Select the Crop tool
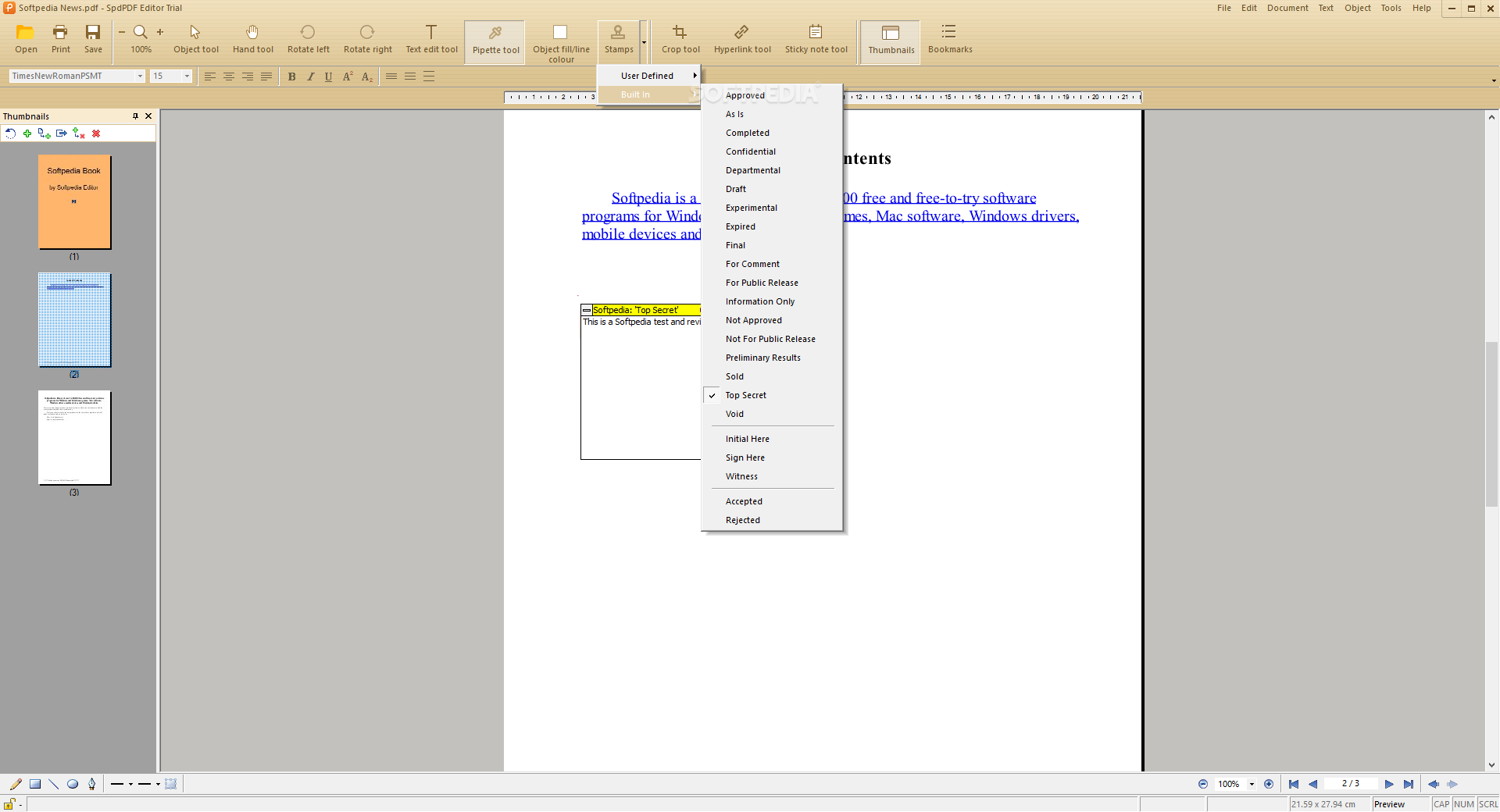The height and width of the screenshot is (812, 1500). tap(680, 40)
